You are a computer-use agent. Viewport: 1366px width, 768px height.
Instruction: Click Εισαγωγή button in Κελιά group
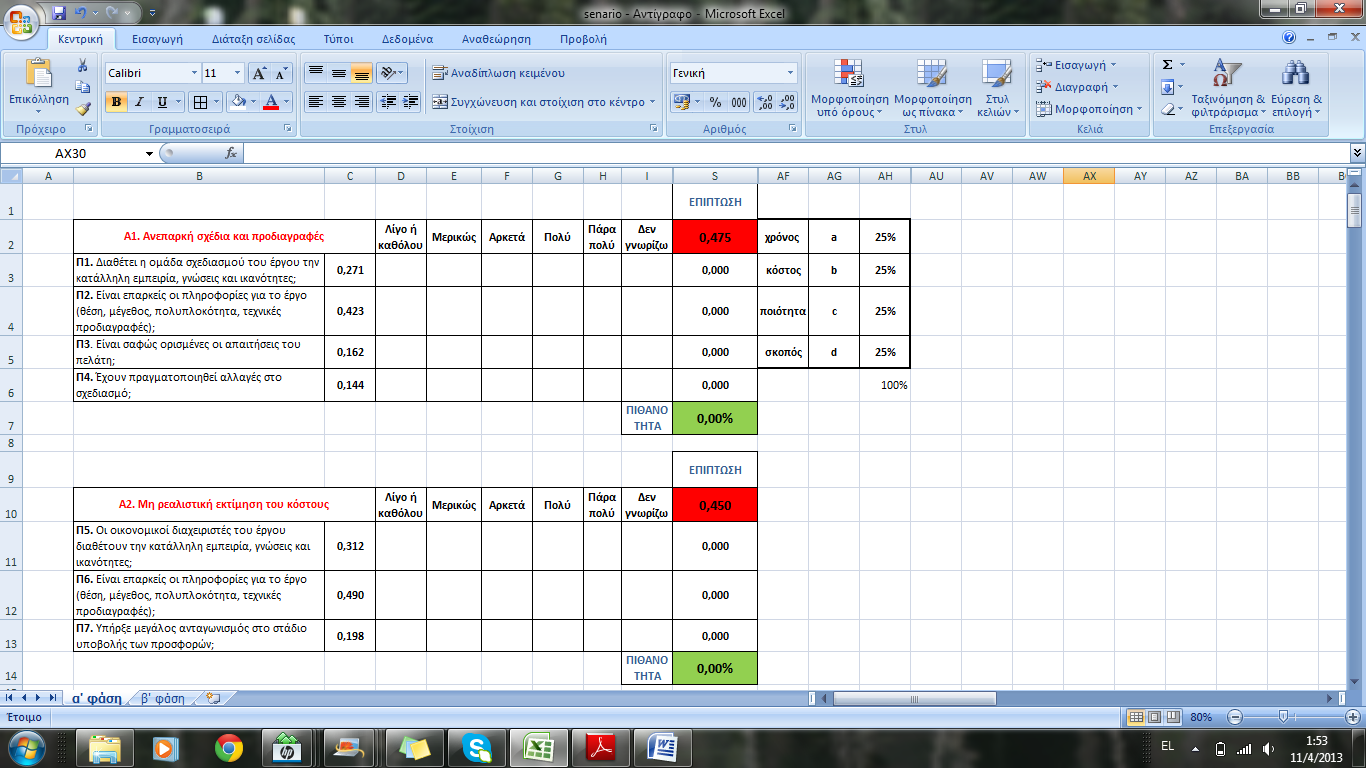[1078, 65]
